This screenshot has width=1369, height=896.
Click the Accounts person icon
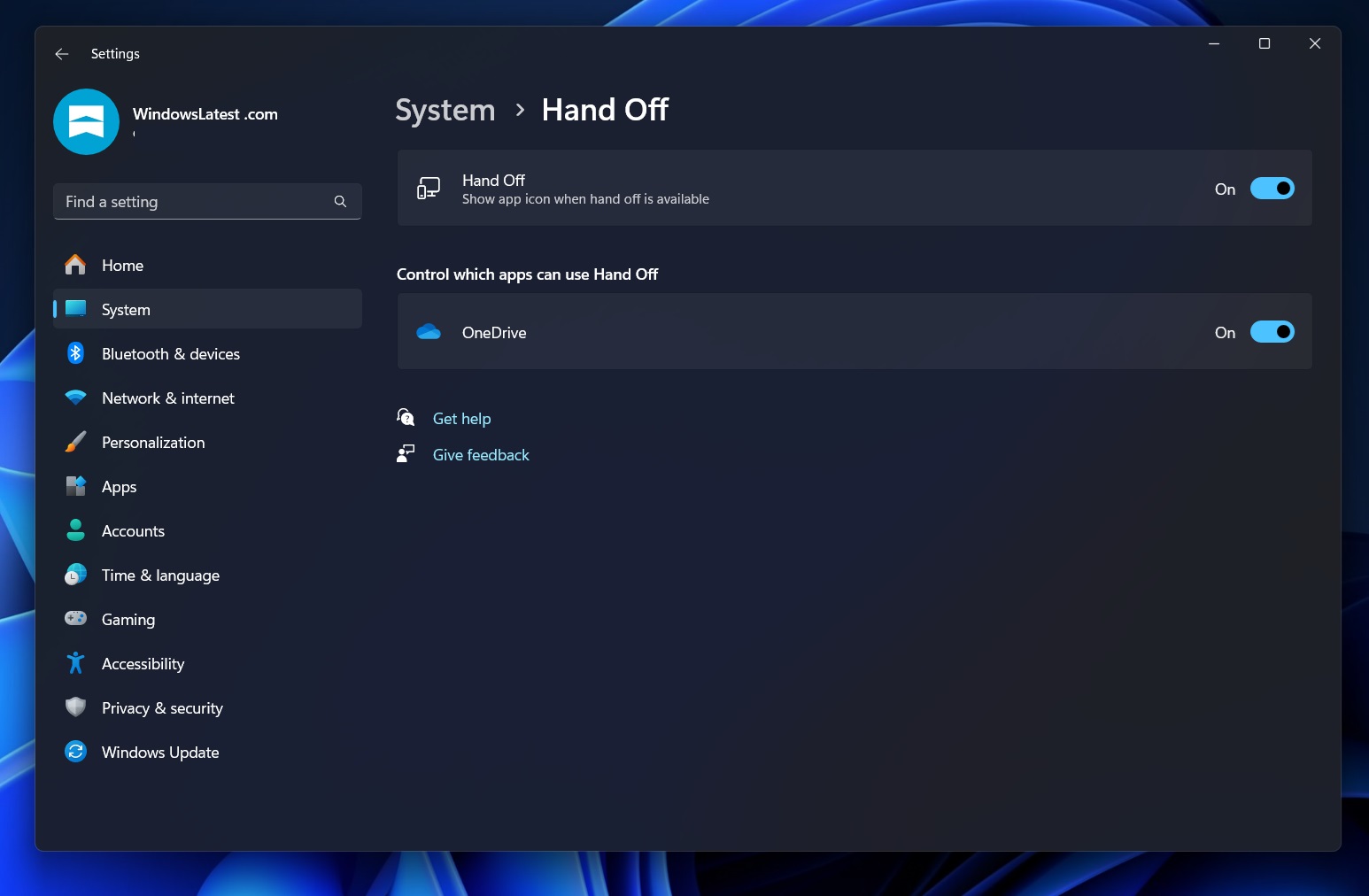tap(75, 530)
